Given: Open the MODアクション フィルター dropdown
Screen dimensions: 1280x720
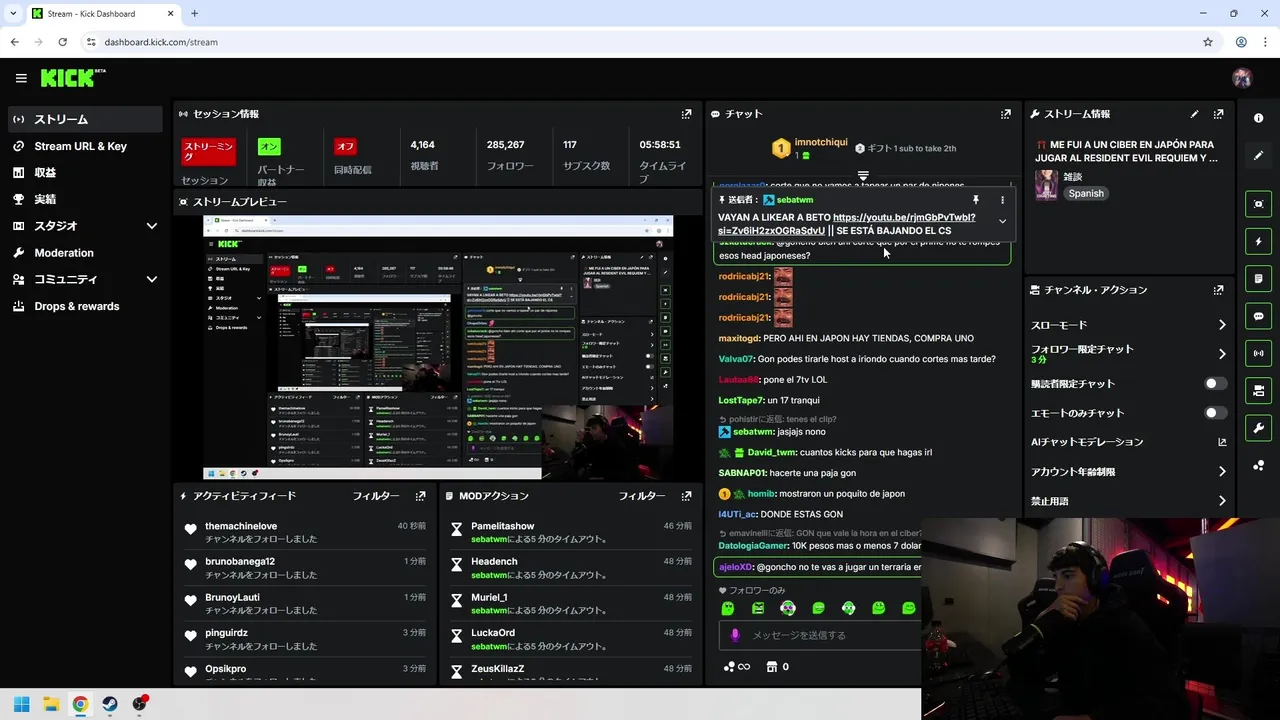Looking at the screenshot, I should click(x=641, y=496).
